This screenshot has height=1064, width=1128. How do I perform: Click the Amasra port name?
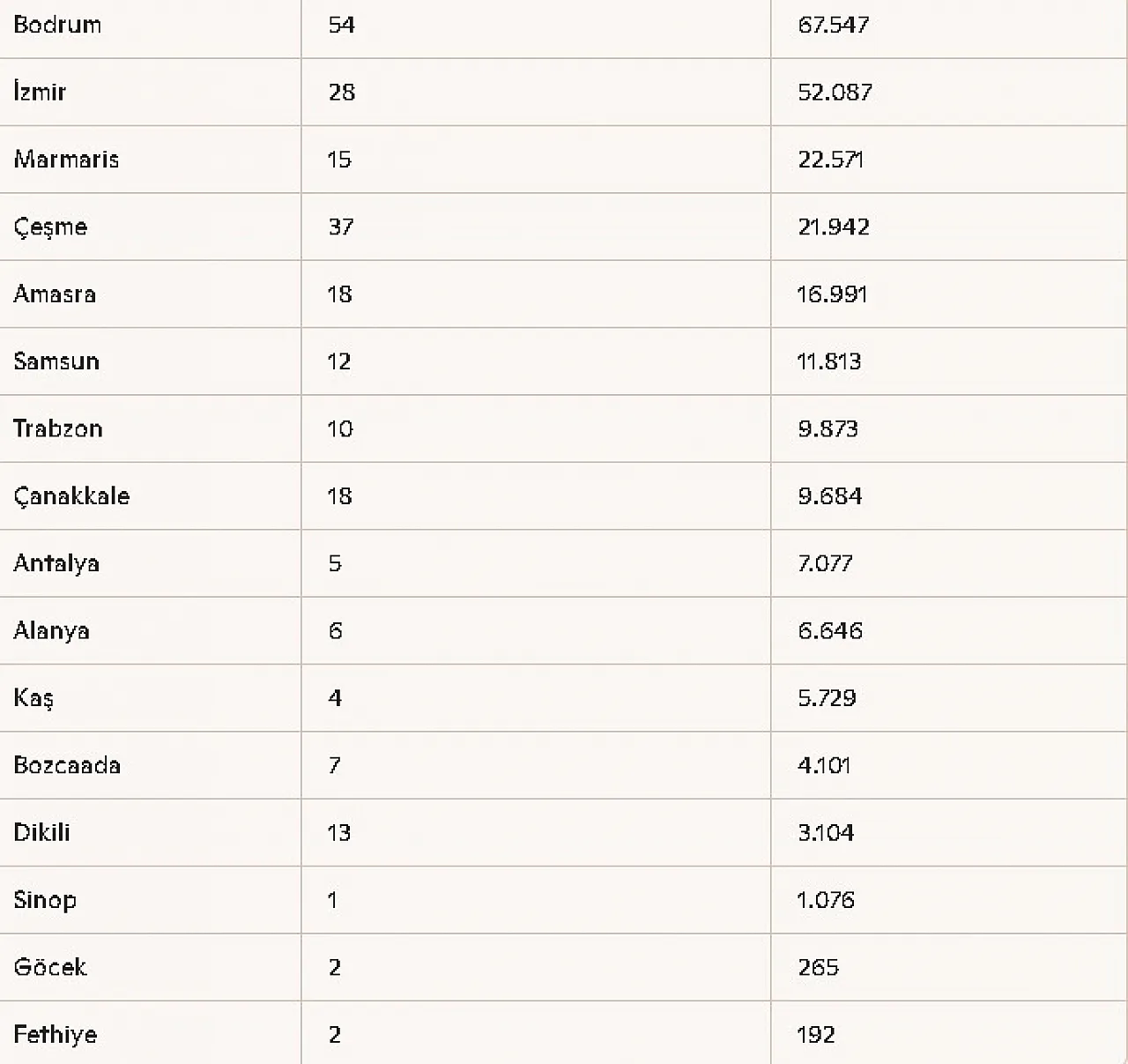55,294
